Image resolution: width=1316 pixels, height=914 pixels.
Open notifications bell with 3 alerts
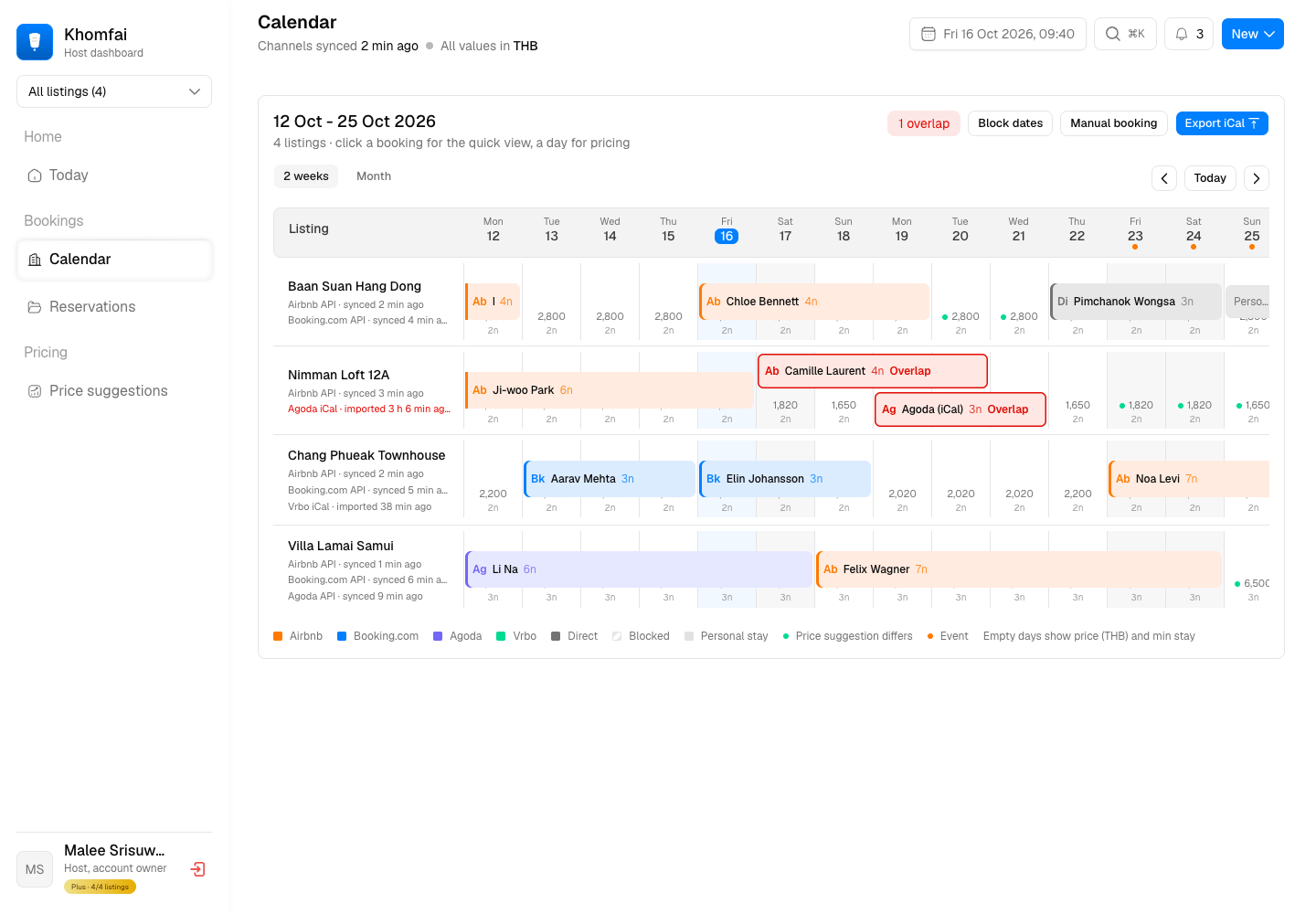click(1189, 34)
